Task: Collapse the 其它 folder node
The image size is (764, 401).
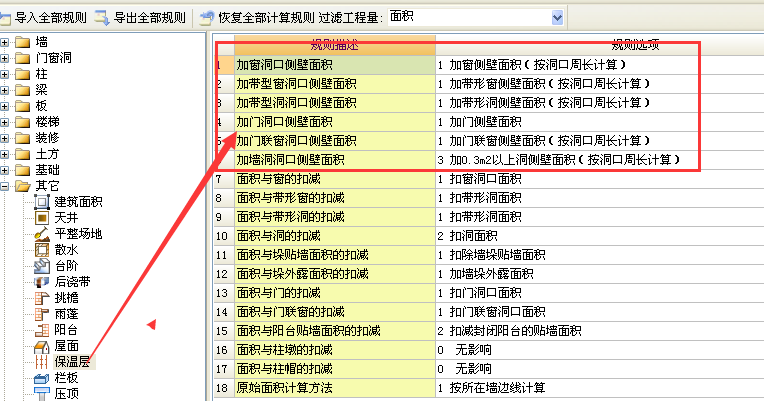Action: point(6,186)
